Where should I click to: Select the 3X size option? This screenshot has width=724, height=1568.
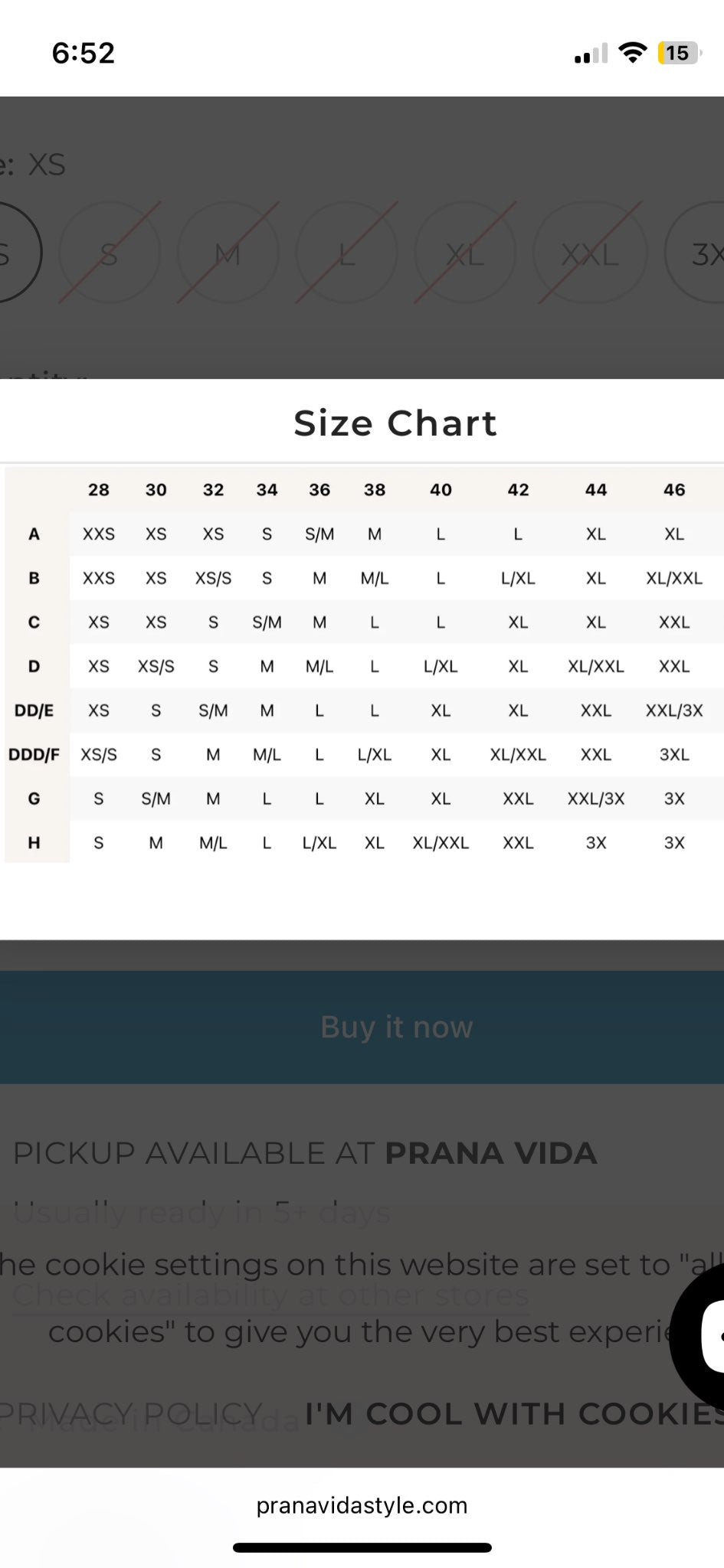703,253
